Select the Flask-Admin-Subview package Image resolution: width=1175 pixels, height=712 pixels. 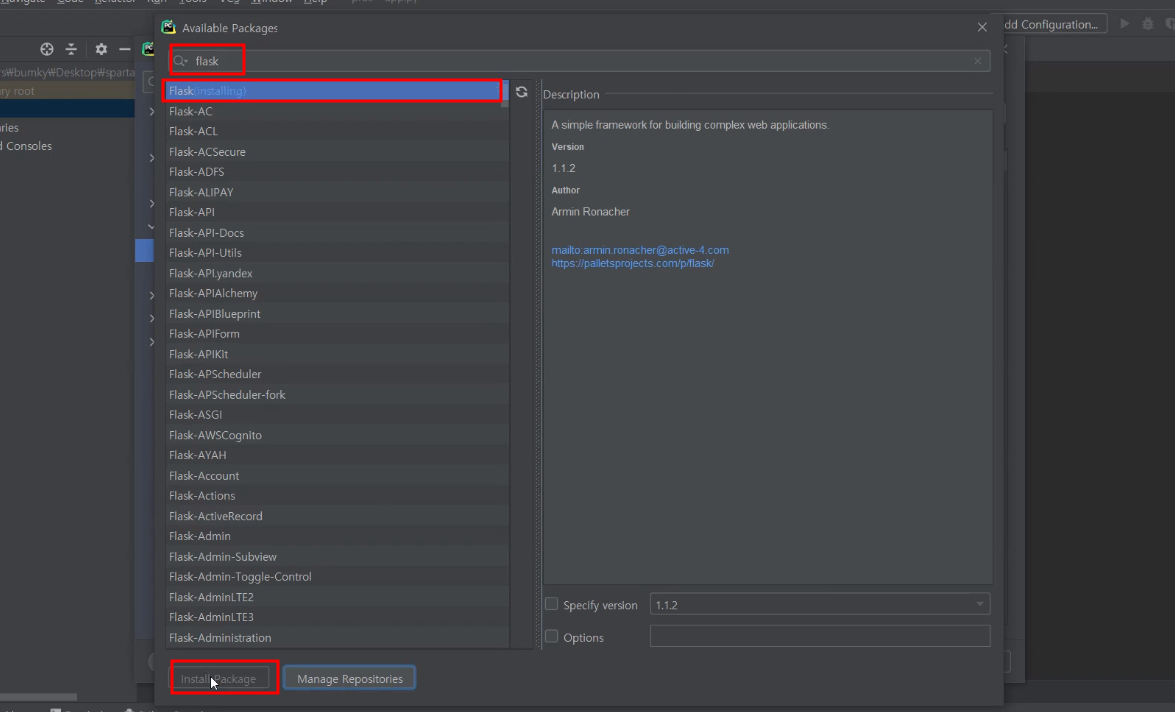(x=337, y=556)
